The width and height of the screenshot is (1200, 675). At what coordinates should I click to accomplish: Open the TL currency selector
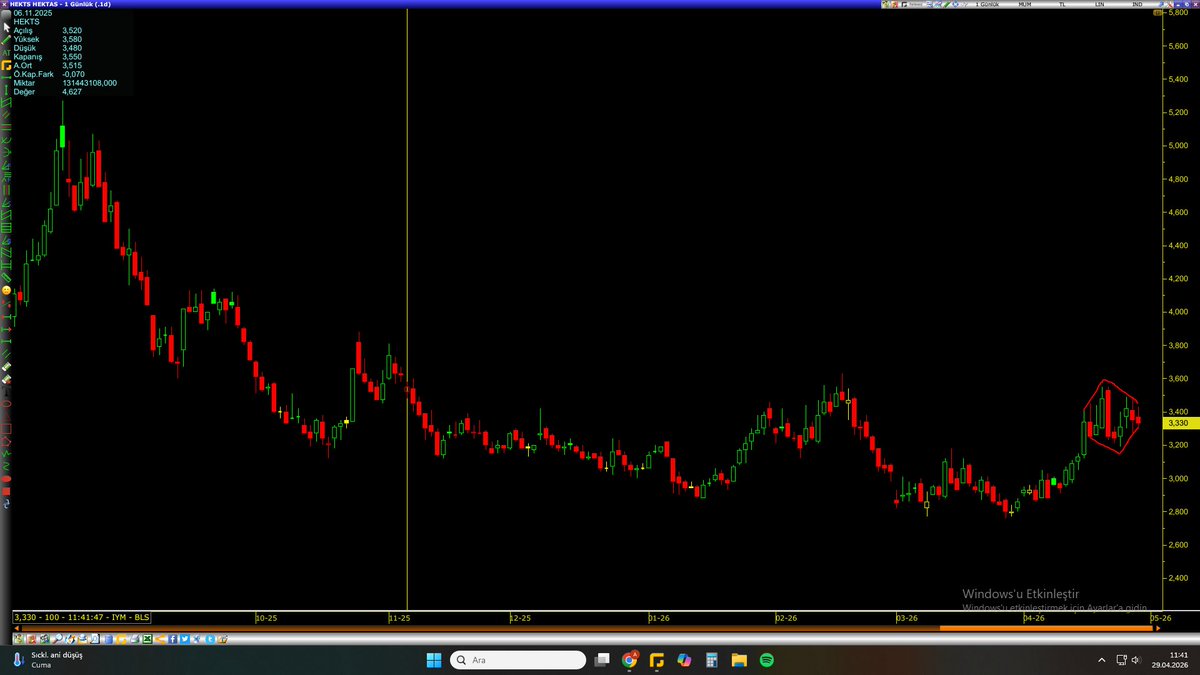pos(1061,5)
